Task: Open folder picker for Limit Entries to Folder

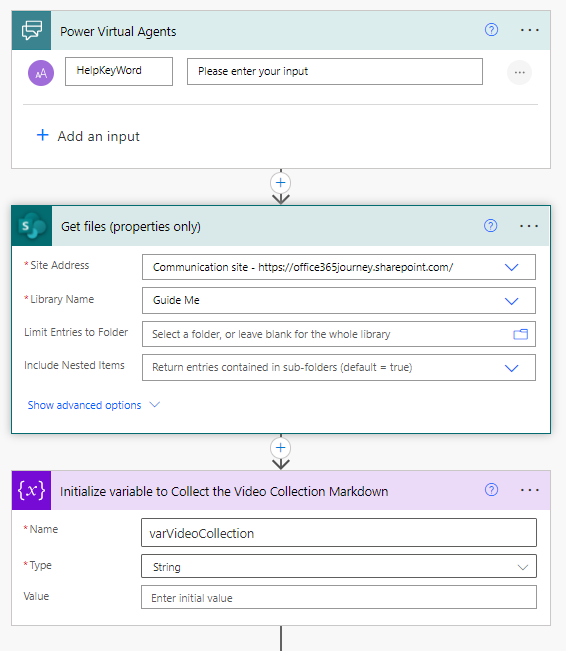Action: tap(520, 334)
